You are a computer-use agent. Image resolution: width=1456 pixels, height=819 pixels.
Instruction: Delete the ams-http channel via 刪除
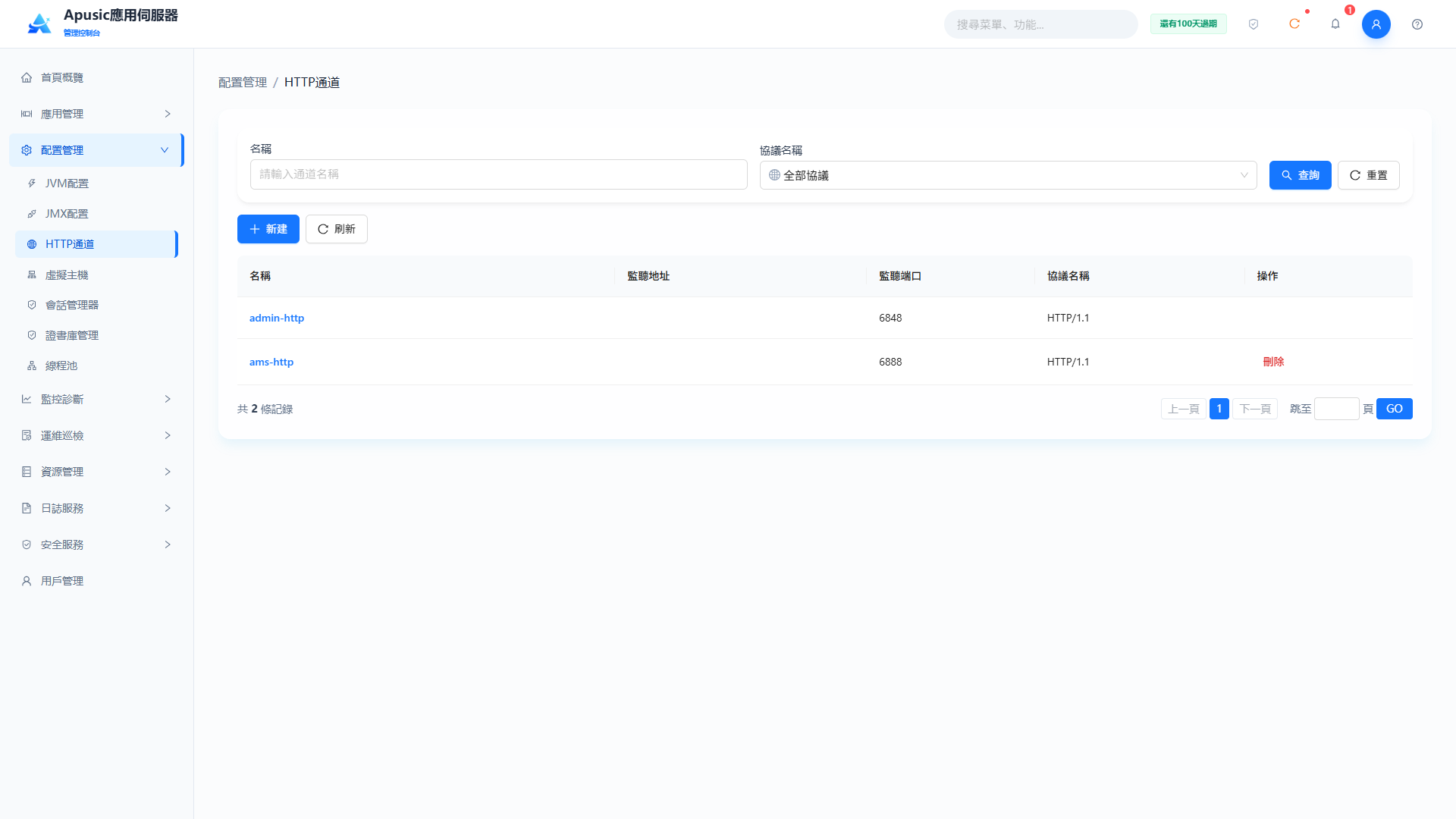click(1273, 362)
